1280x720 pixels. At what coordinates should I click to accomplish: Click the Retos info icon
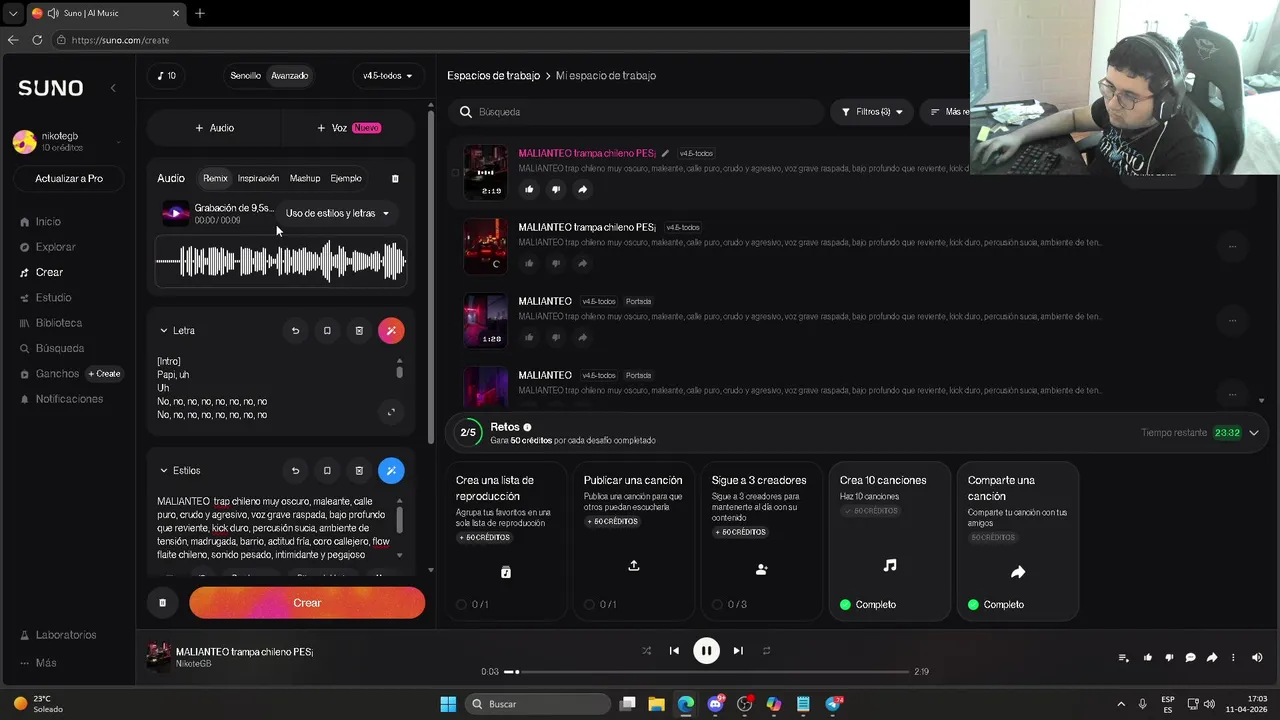tap(527, 427)
